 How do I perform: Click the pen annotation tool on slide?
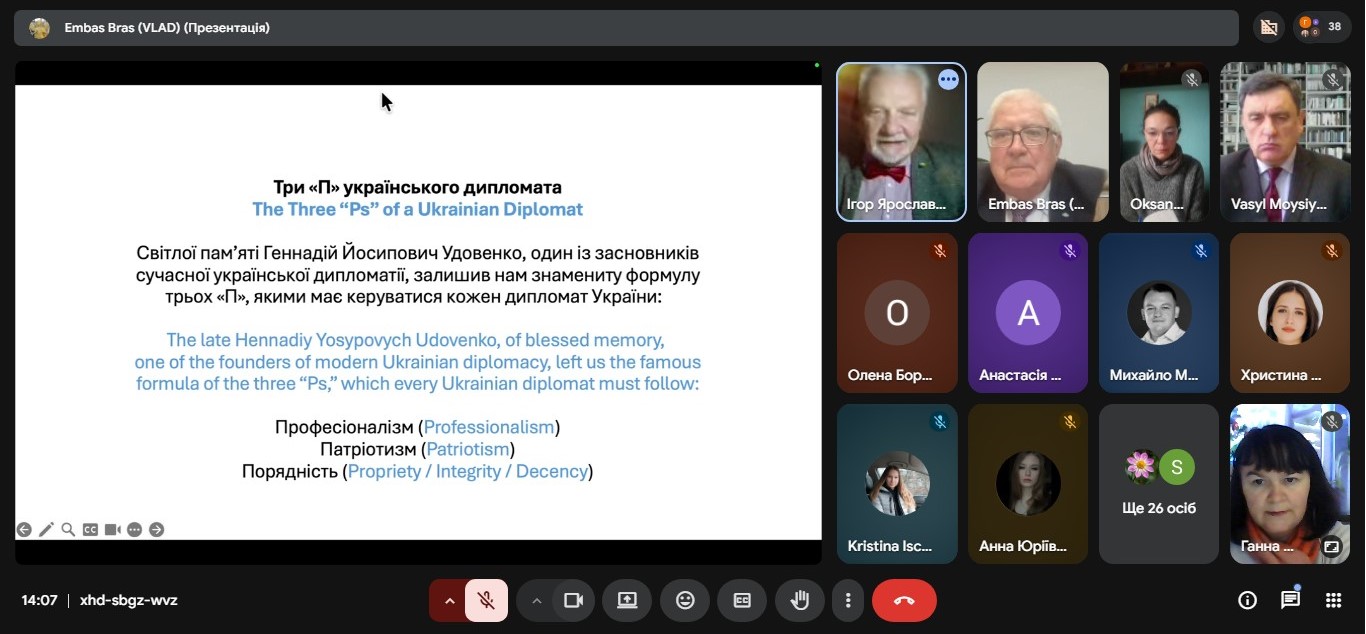[46, 530]
